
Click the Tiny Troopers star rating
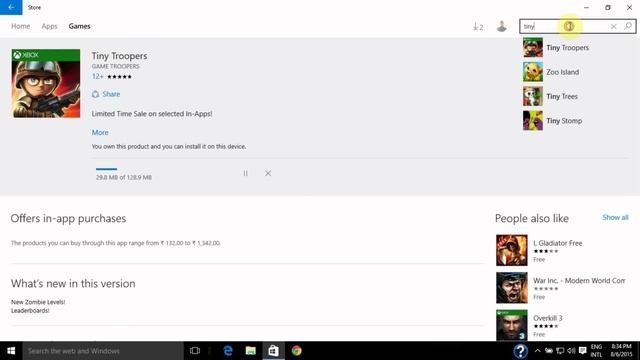pyautogui.click(x=119, y=77)
